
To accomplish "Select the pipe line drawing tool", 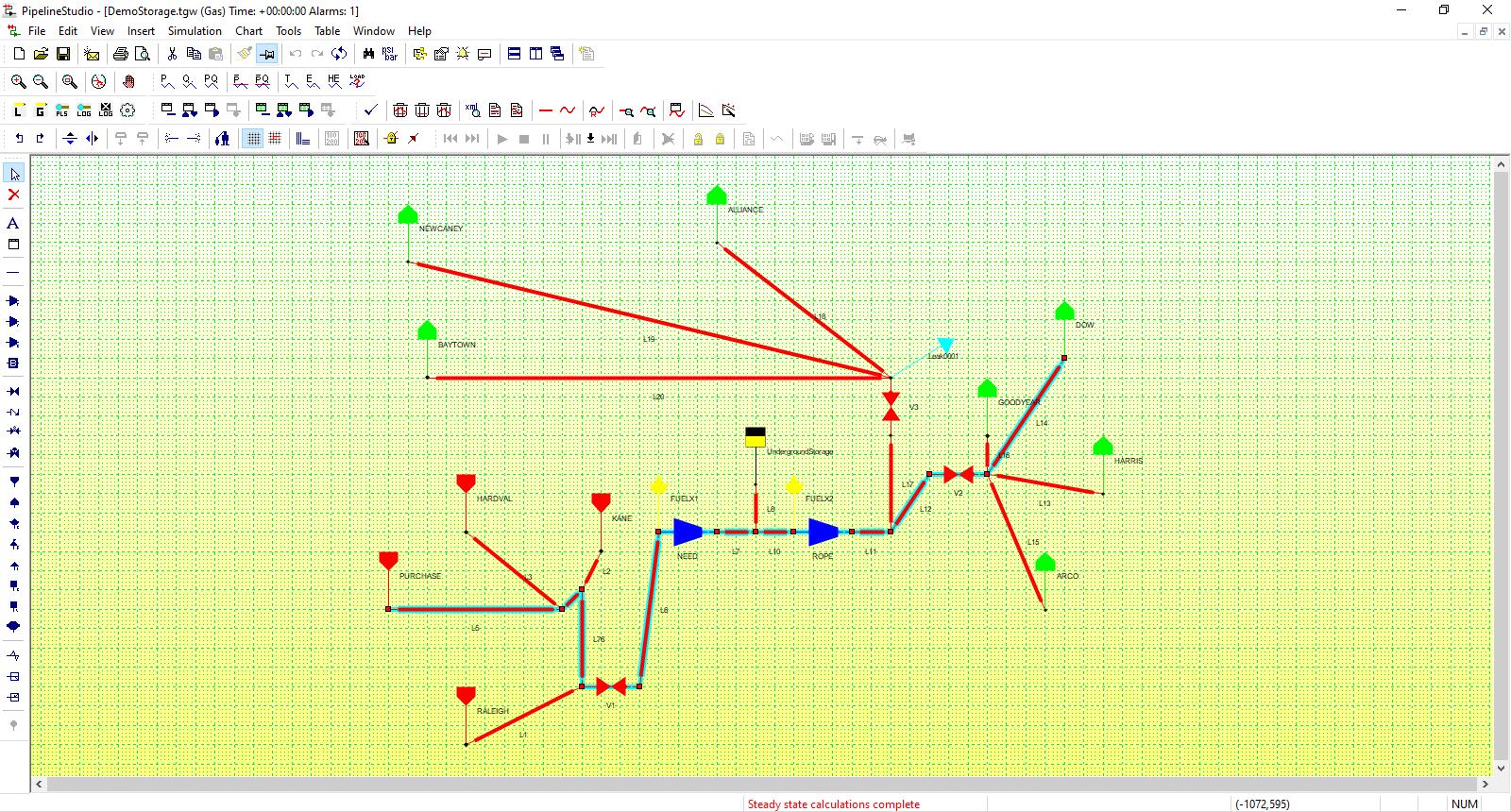I will click(14, 273).
